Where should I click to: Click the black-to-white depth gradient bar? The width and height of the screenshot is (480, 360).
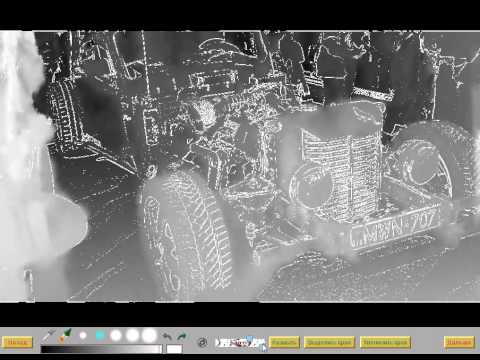tap(102, 349)
